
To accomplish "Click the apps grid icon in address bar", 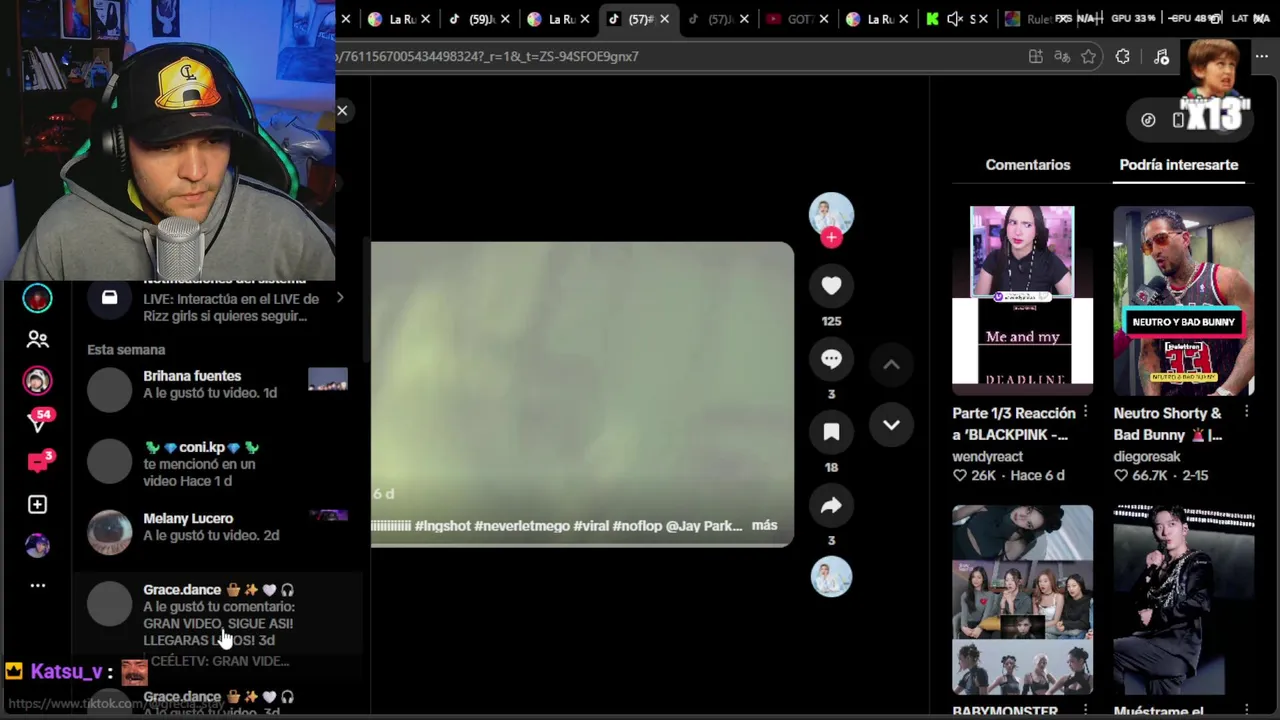I will coord(1036,57).
